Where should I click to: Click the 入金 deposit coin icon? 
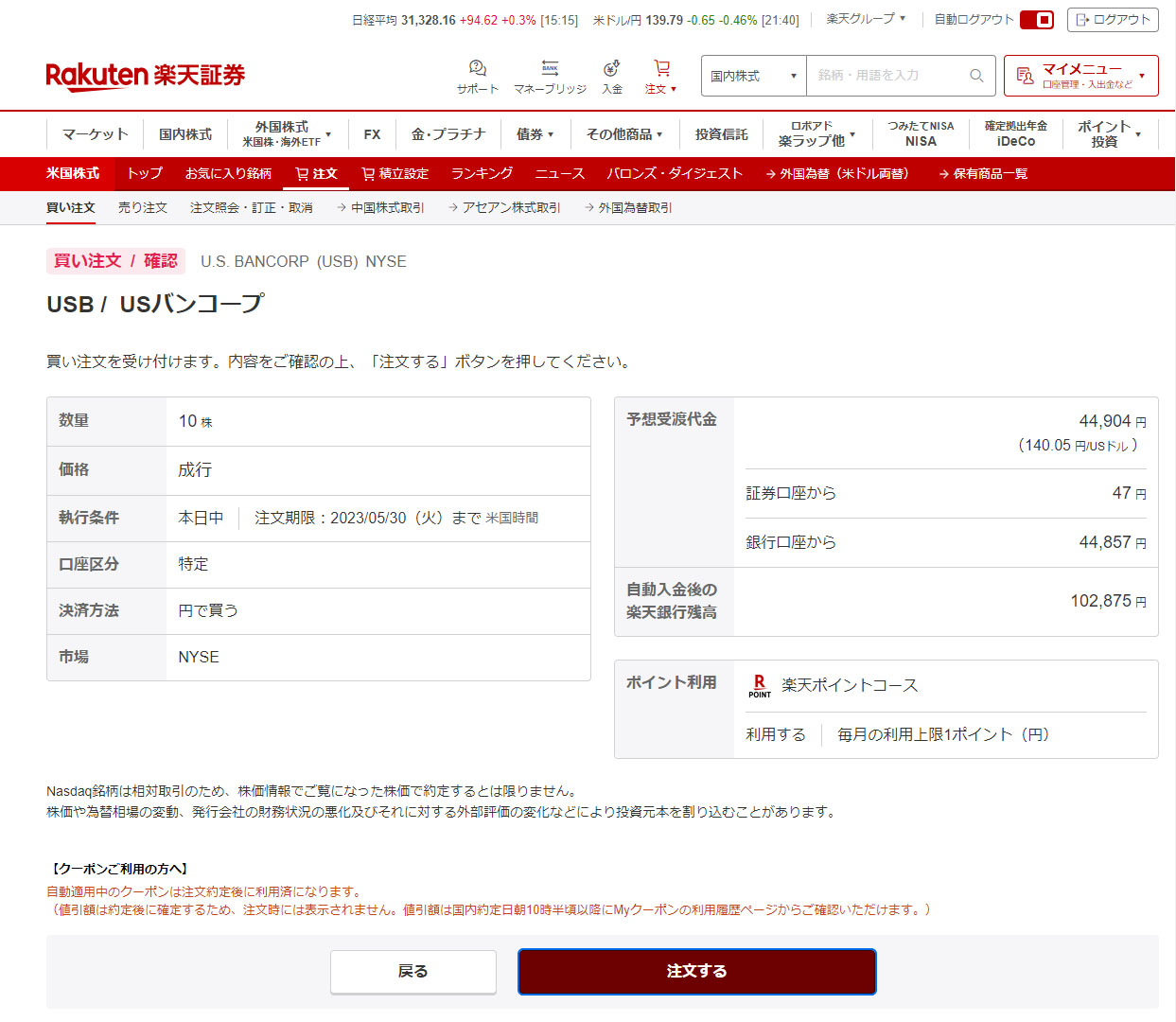612,68
